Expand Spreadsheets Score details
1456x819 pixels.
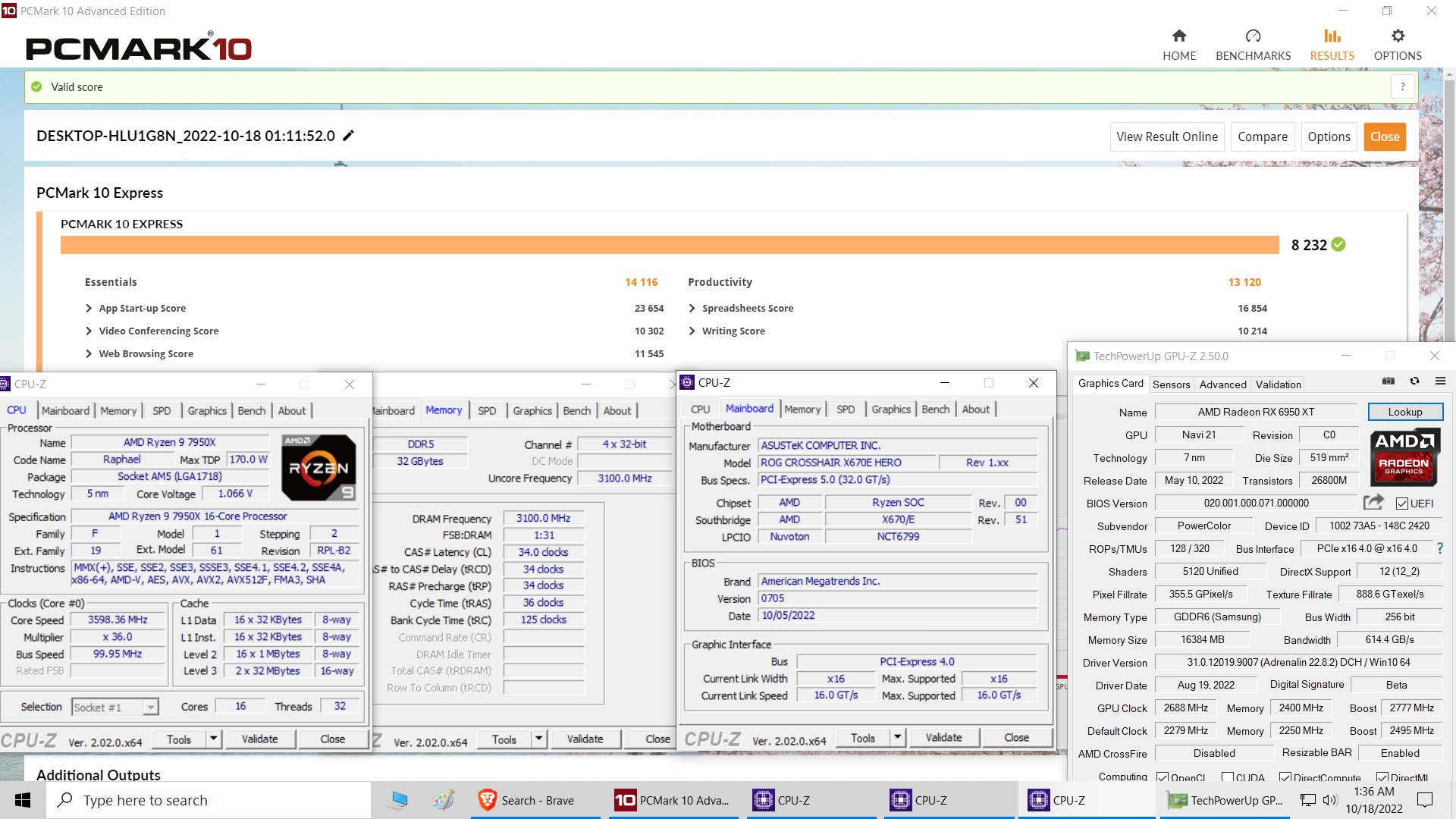pyautogui.click(x=692, y=308)
